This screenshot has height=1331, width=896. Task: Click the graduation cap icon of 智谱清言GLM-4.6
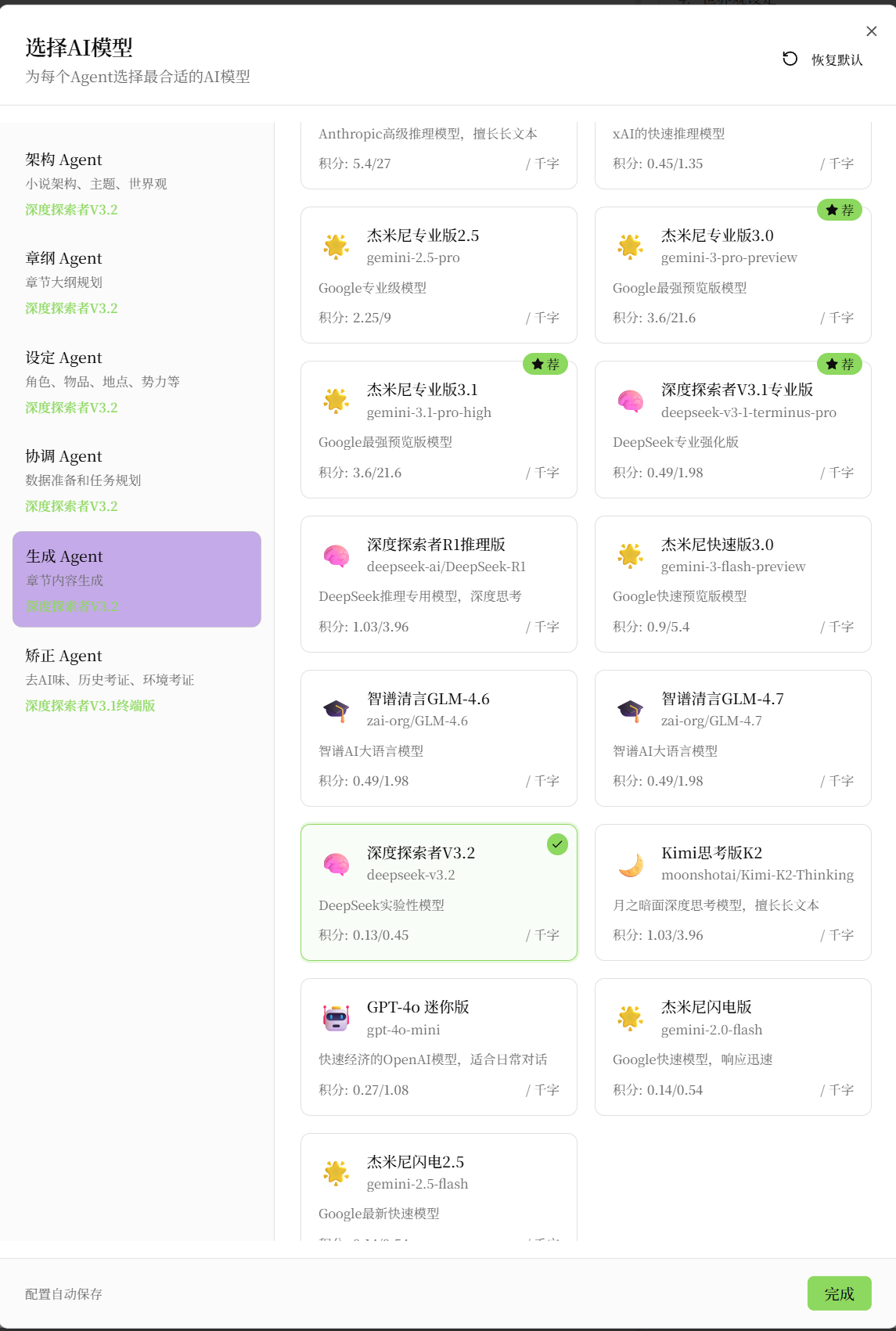coord(336,710)
